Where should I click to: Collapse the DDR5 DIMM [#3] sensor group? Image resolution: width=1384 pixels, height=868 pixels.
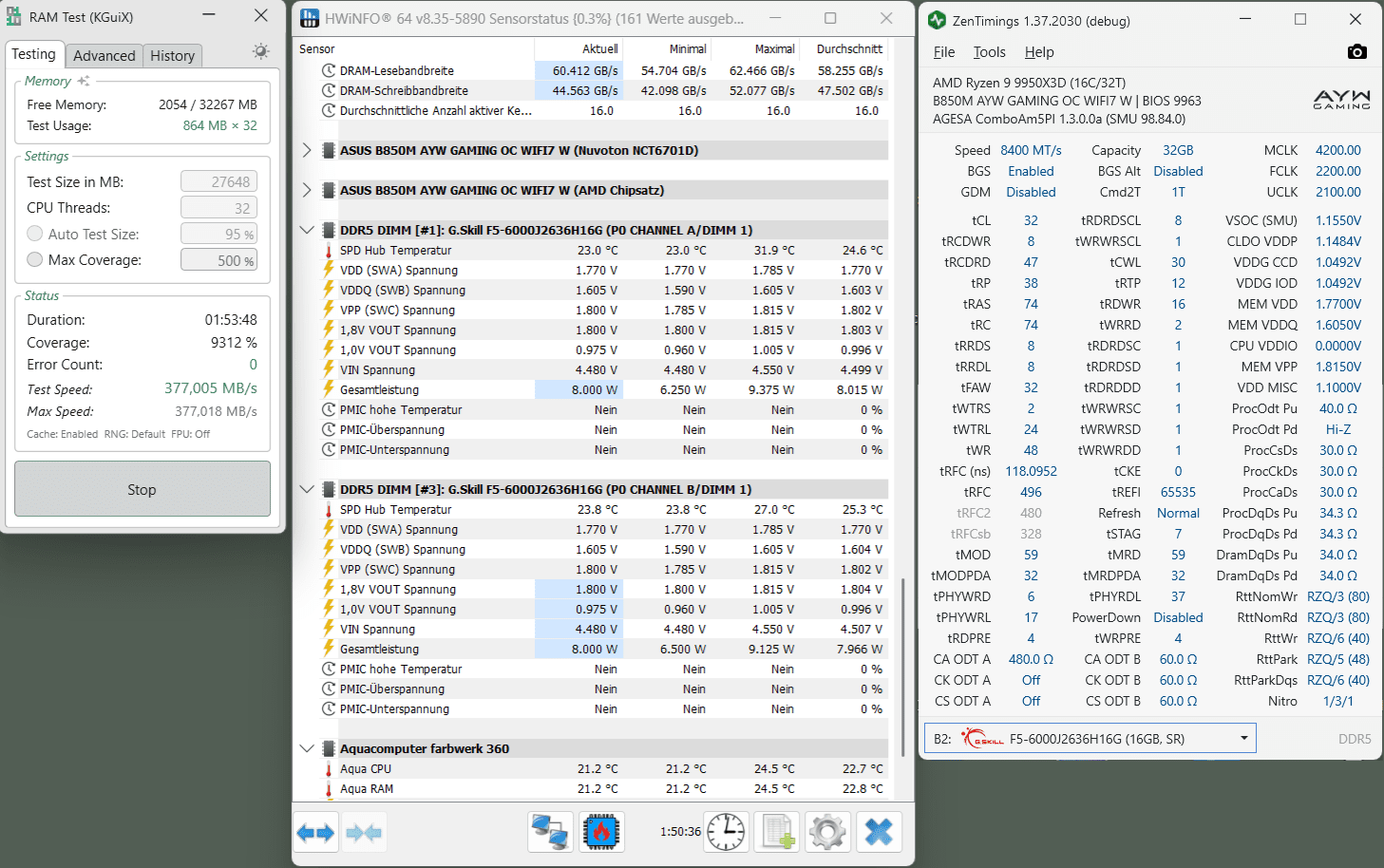click(306, 489)
